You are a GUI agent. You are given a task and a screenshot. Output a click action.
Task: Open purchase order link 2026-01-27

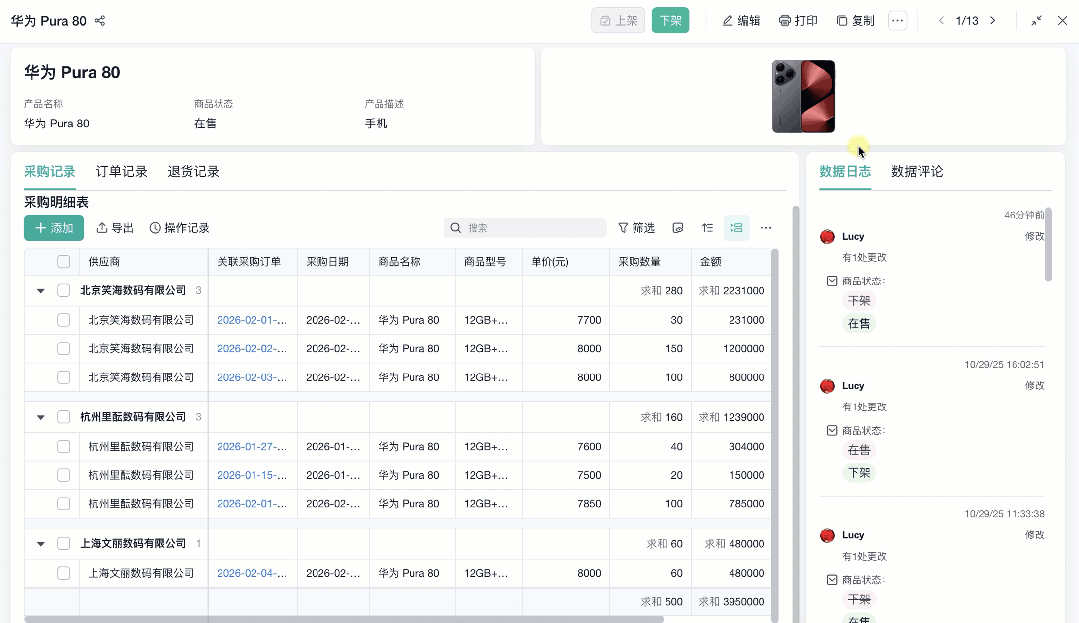[252, 447]
